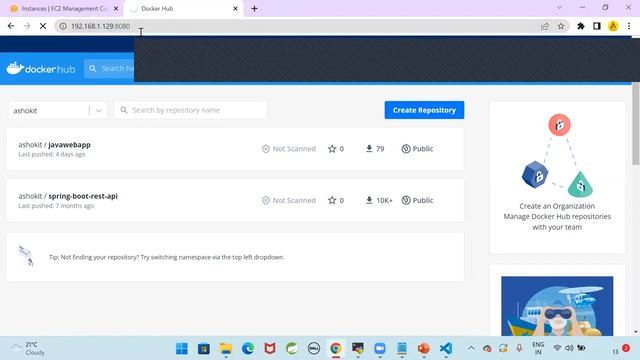640x360 pixels.
Task: Click the Search by repository name field
Action: click(191, 110)
